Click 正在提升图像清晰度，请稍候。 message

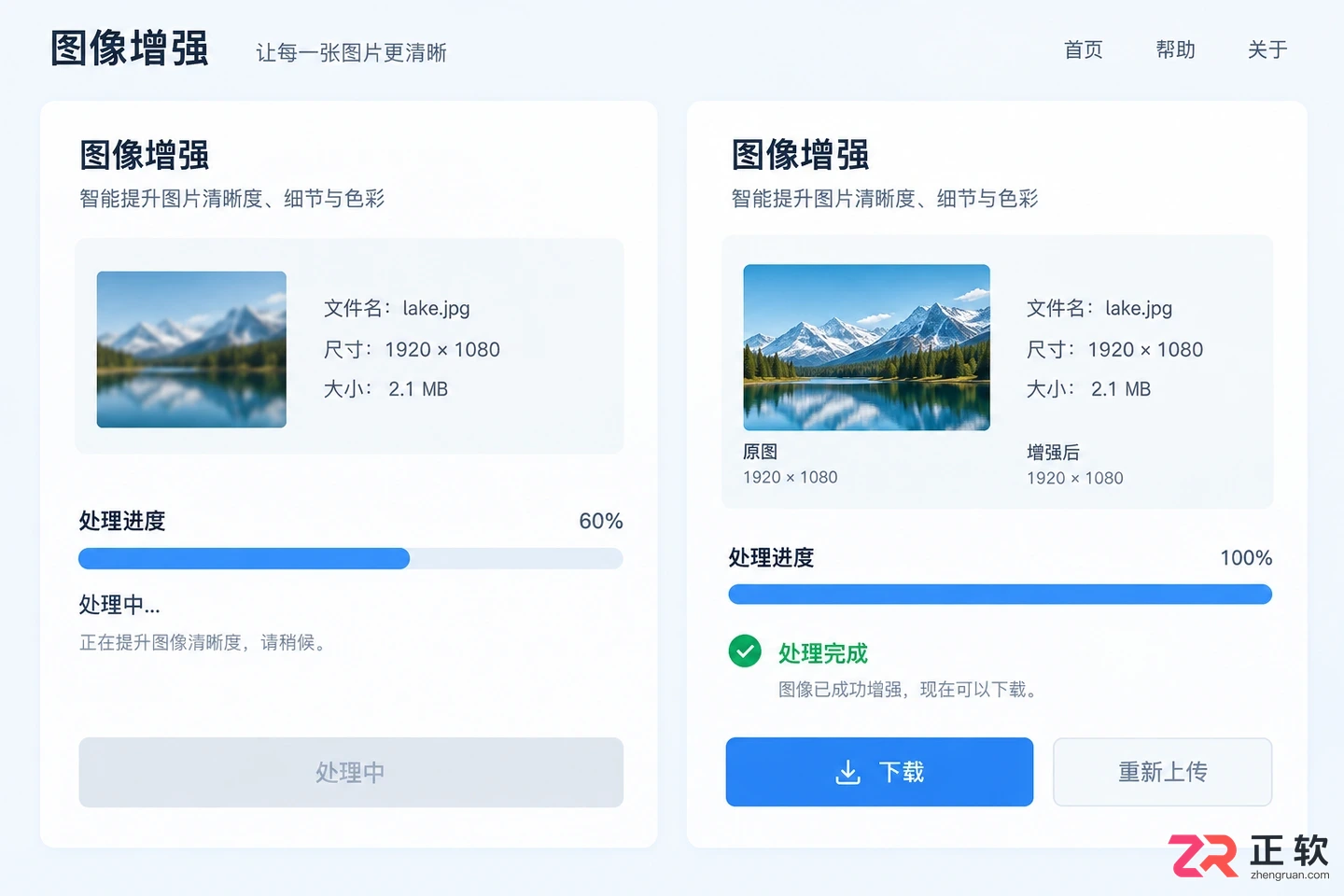[203, 642]
